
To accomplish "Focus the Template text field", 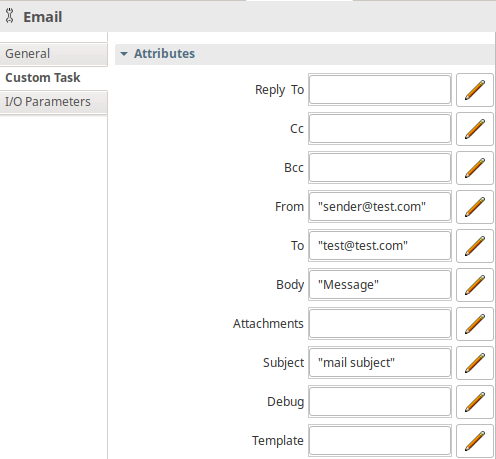I will (380, 440).
